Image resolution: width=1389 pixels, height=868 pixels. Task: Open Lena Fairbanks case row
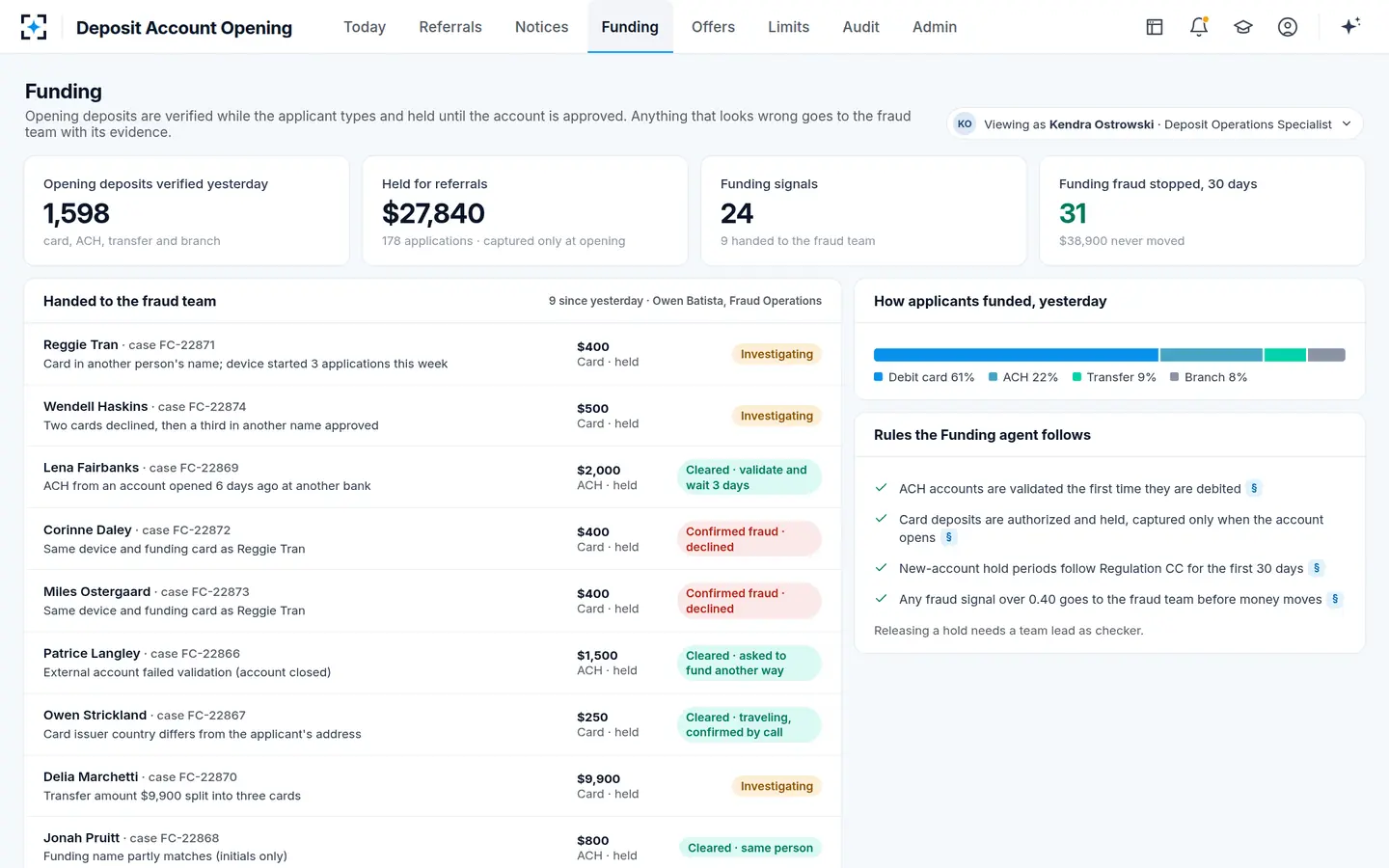click(x=432, y=477)
